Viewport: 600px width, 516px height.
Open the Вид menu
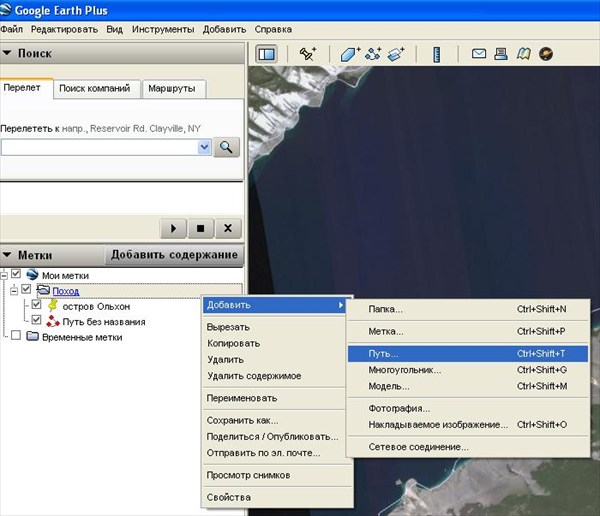click(x=114, y=29)
